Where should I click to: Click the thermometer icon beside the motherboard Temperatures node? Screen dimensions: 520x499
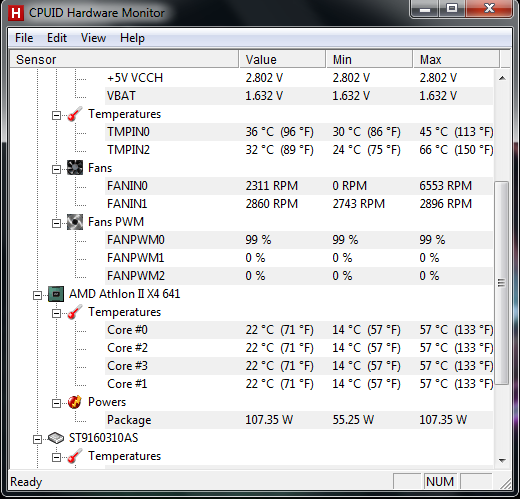click(x=75, y=114)
